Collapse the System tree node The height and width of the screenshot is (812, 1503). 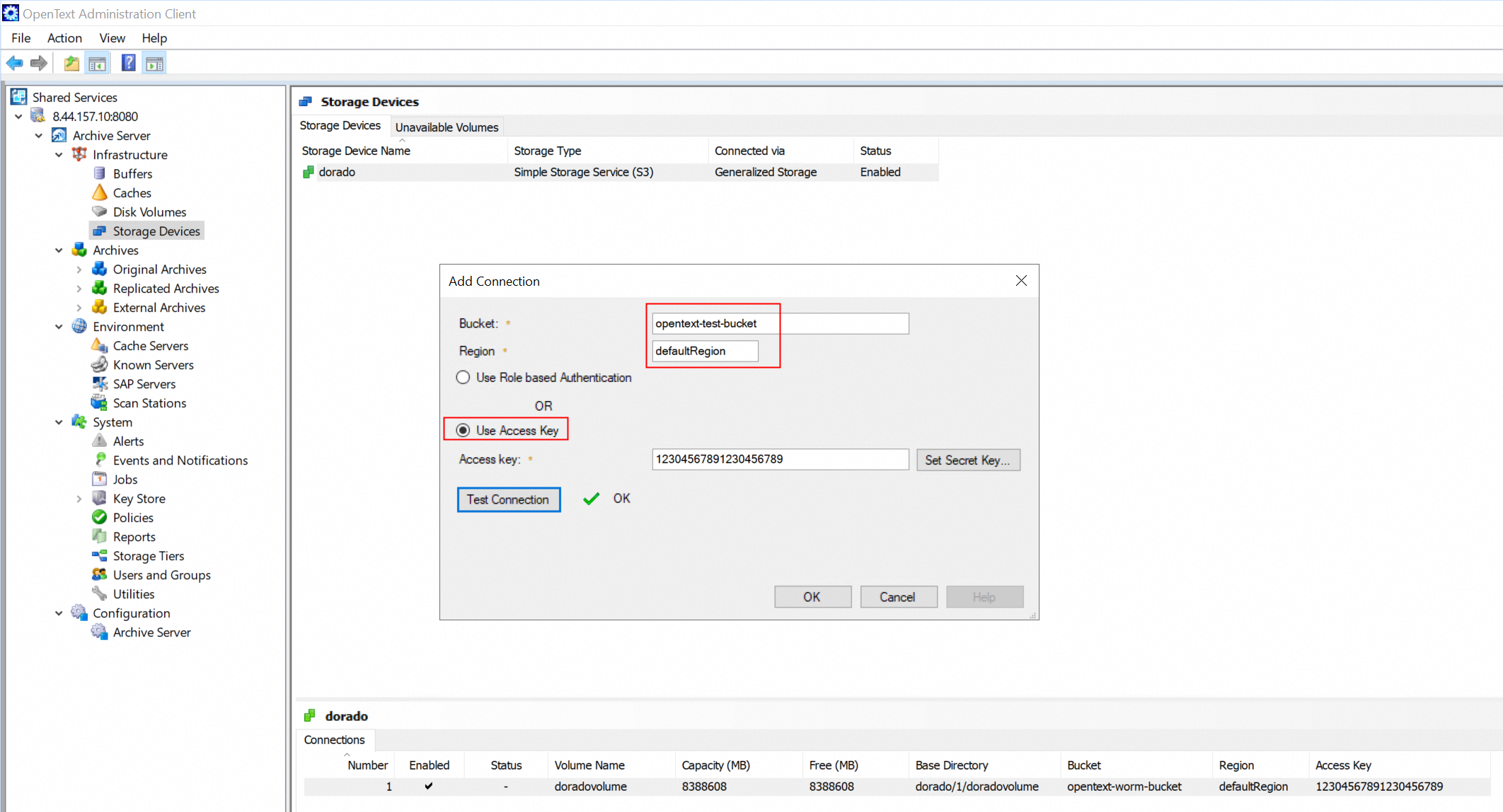[x=59, y=422]
